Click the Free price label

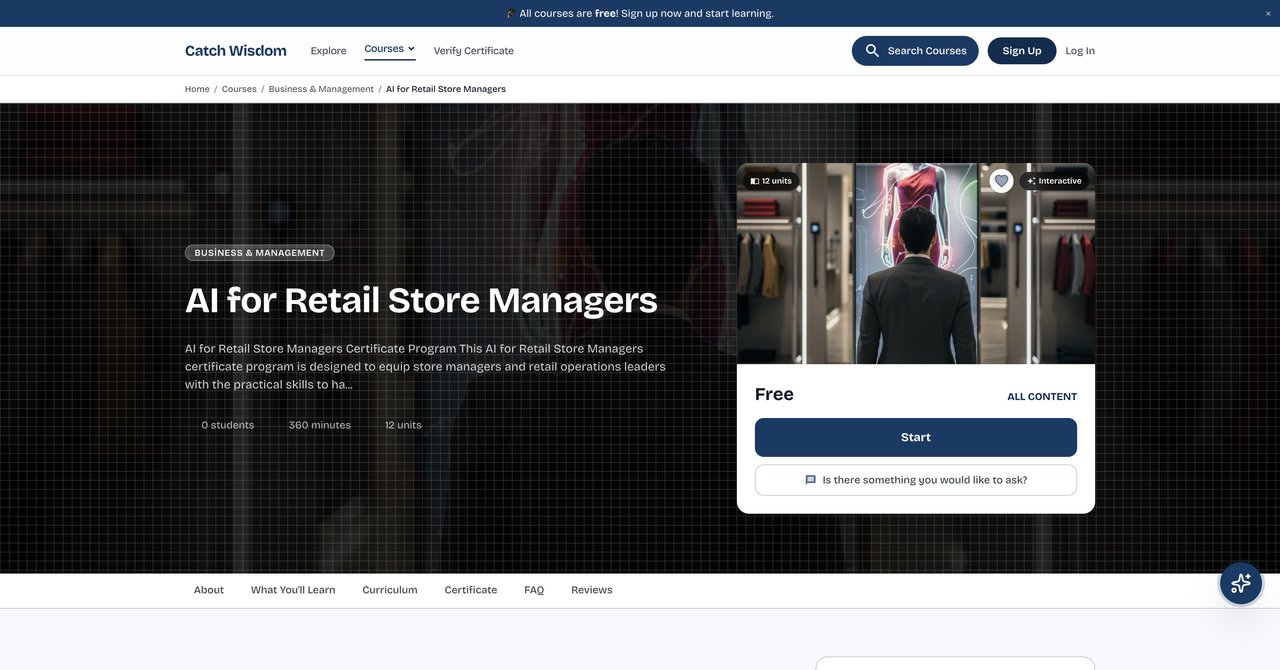click(774, 394)
